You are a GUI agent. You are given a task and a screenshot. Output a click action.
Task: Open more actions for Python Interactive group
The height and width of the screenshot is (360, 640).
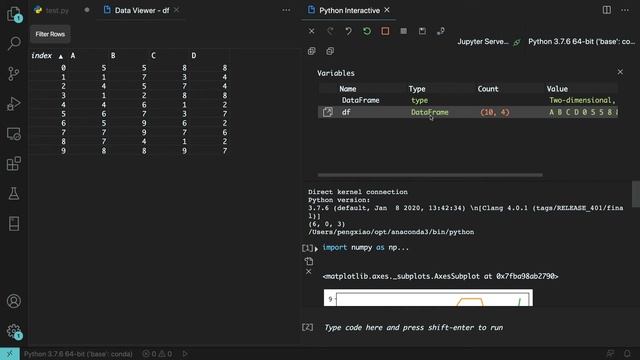(625, 10)
